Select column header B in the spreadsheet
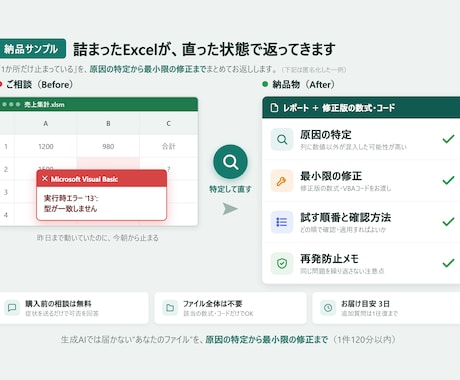 click(x=108, y=123)
